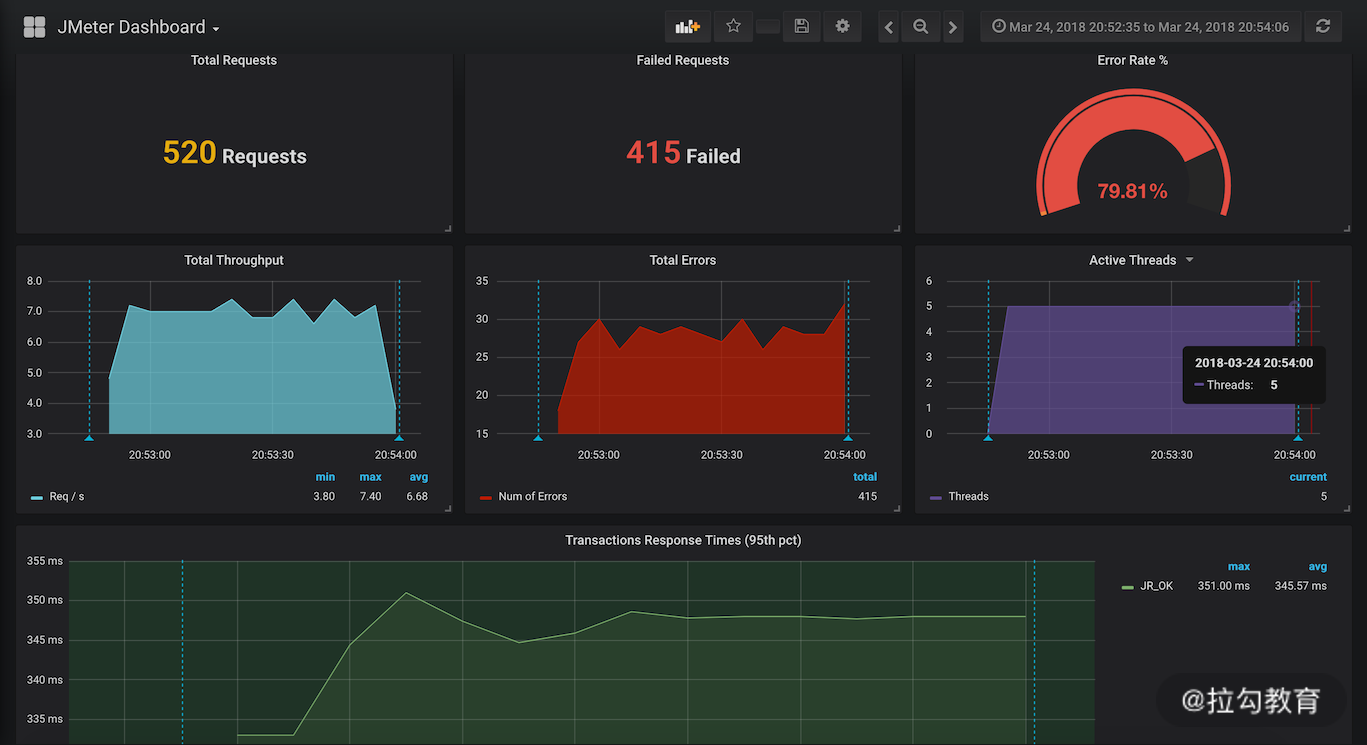Toggle the Num of Errors legend series
This screenshot has height=745, width=1367.
click(x=533, y=496)
